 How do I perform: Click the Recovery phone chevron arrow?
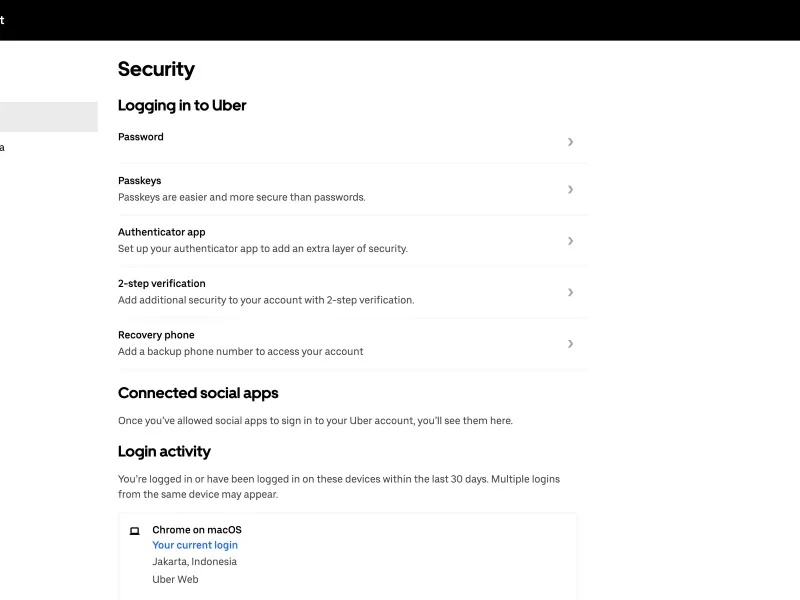[570, 344]
